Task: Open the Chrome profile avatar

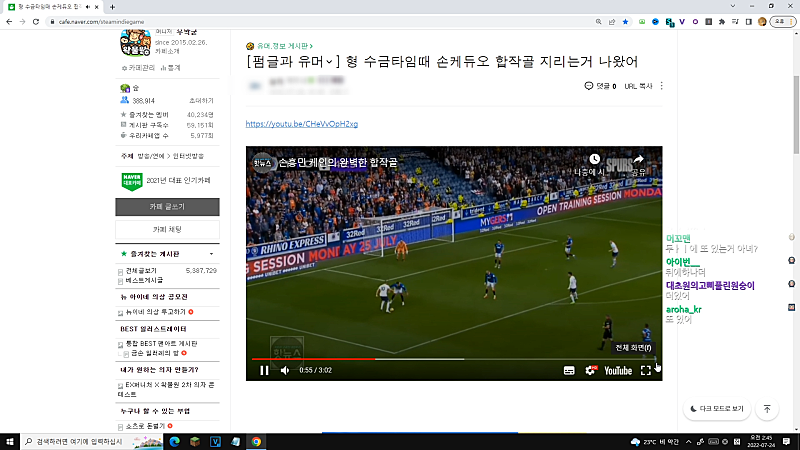Action: (x=762, y=22)
